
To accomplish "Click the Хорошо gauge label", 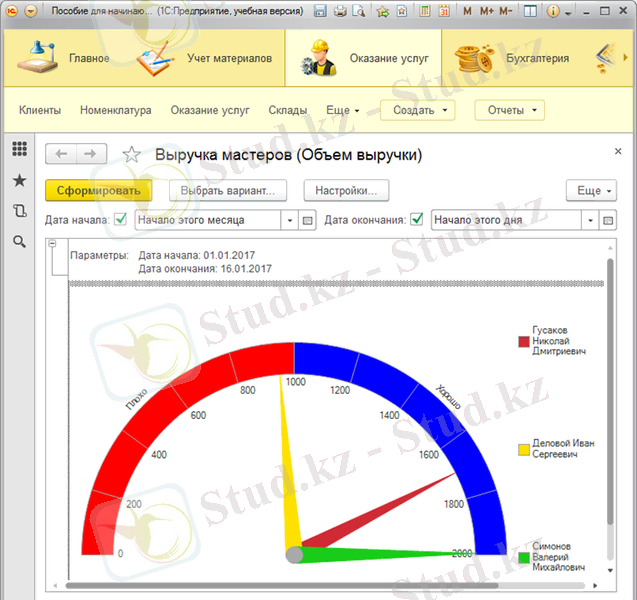I will coord(448,396).
